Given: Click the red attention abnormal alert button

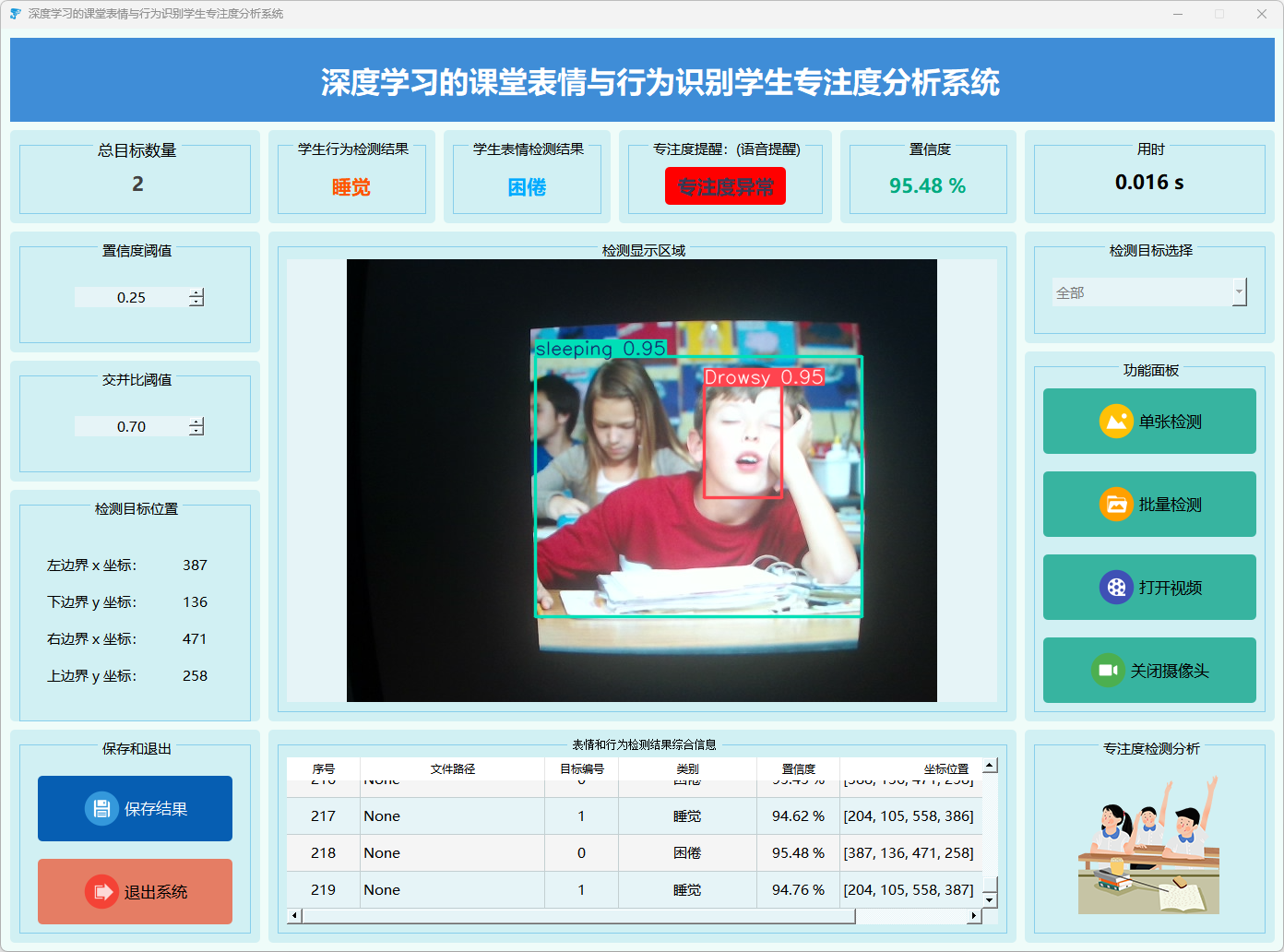Looking at the screenshot, I should point(725,186).
